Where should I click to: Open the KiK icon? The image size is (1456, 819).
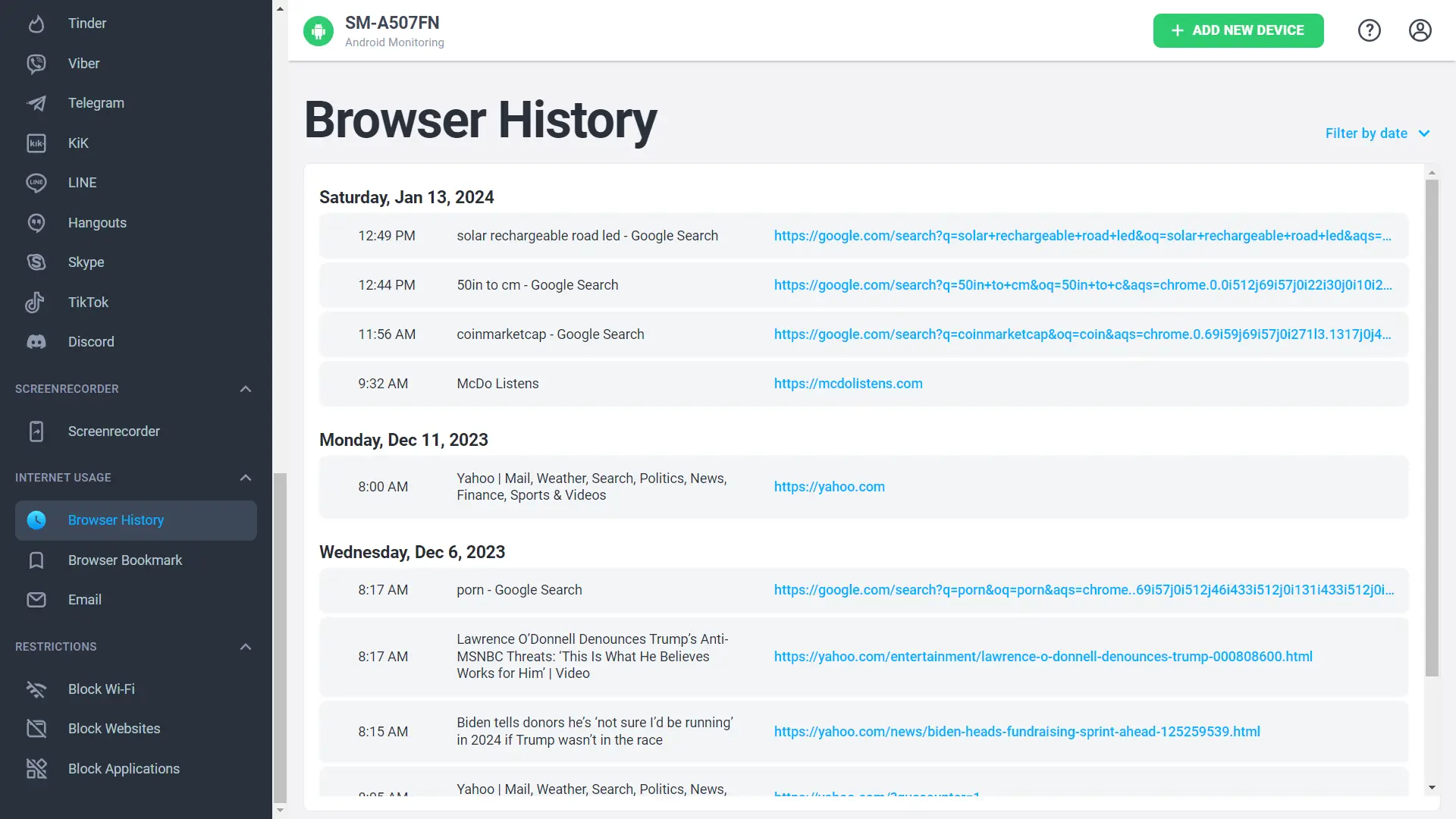[36, 143]
